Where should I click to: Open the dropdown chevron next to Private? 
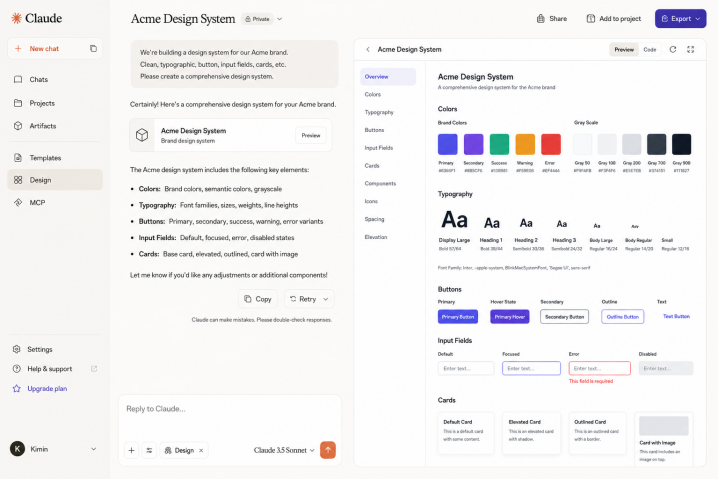coord(280,19)
